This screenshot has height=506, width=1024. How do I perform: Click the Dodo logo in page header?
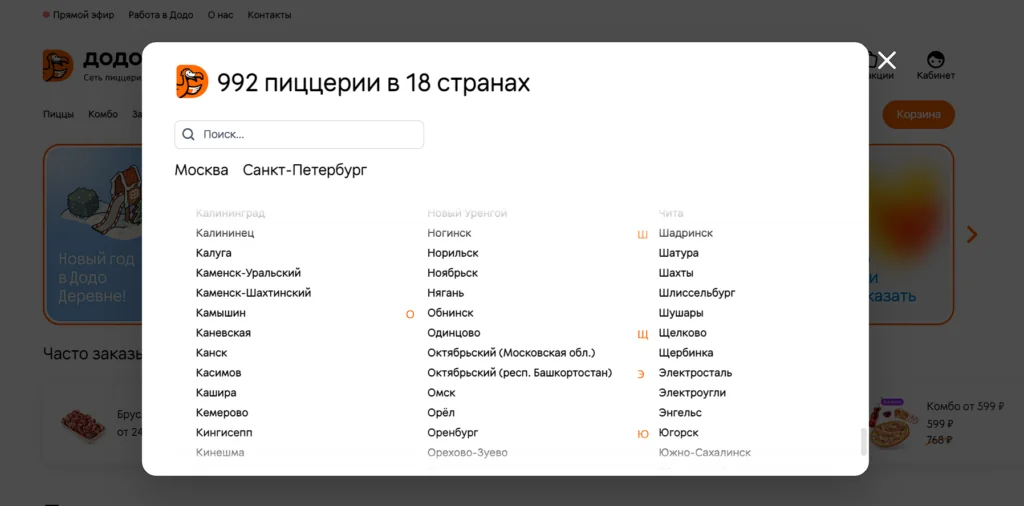58,66
